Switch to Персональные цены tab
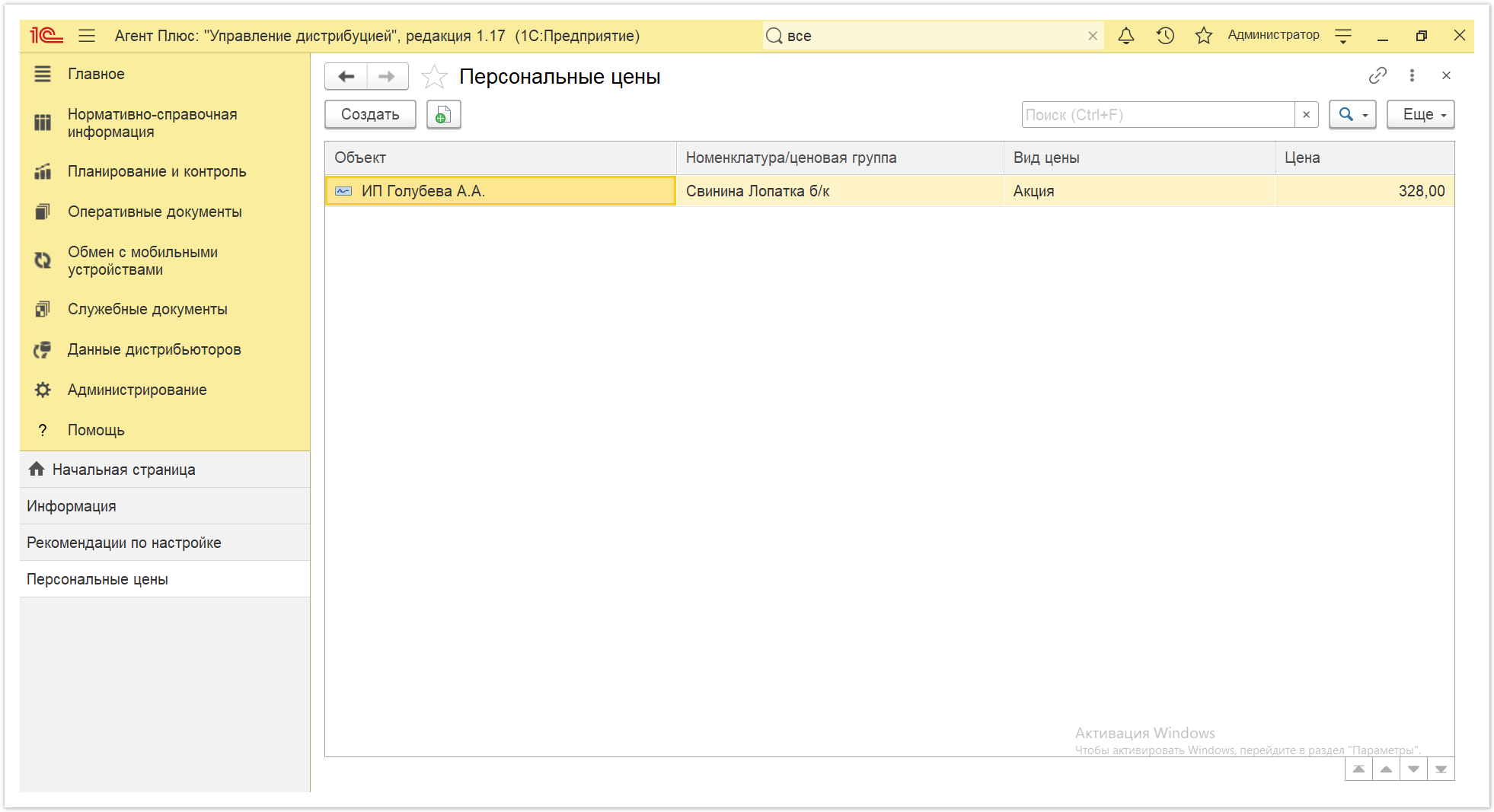1494x812 pixels. click(x=164, y=579)
